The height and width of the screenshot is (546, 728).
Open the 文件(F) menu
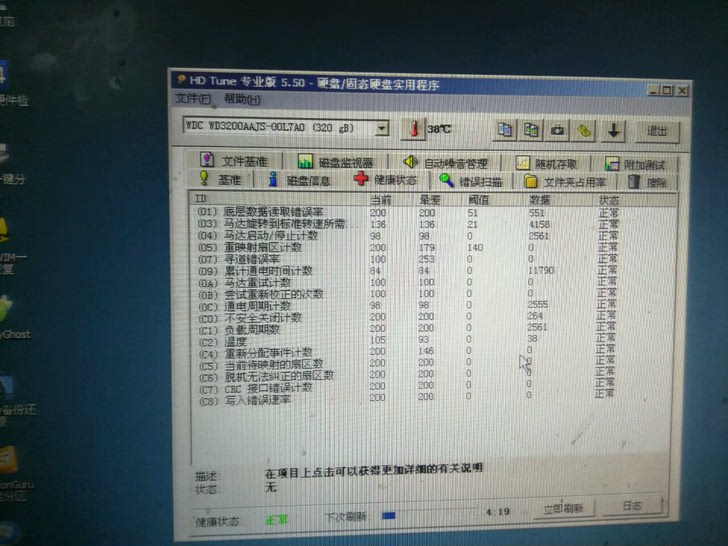pyautogui.click(x=193, y=98)
